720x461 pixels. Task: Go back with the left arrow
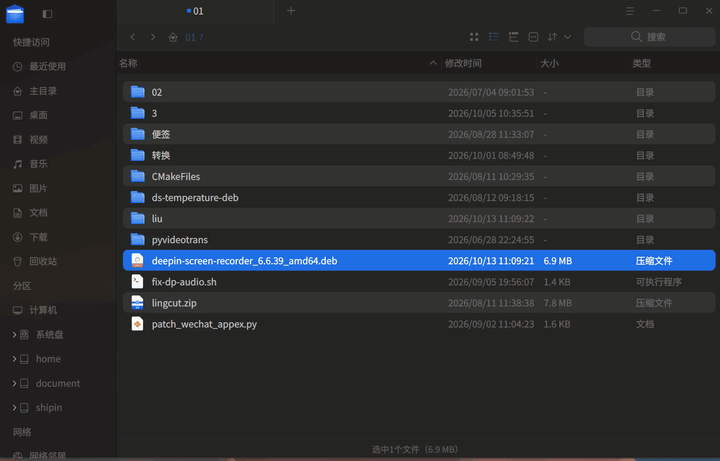(133, 37)
